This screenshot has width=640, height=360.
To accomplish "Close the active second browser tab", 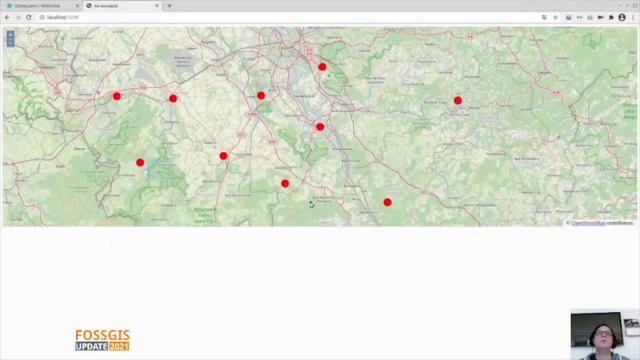I will point(157,6).
